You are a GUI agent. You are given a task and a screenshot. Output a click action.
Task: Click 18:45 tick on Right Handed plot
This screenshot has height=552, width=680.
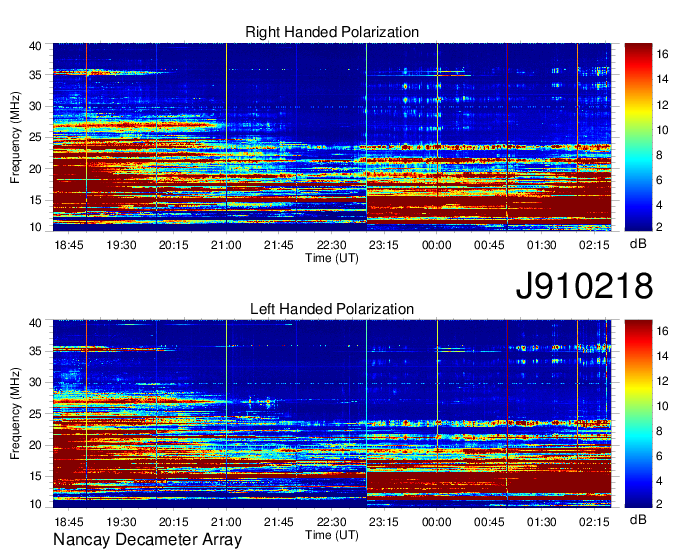pos(69,245)
